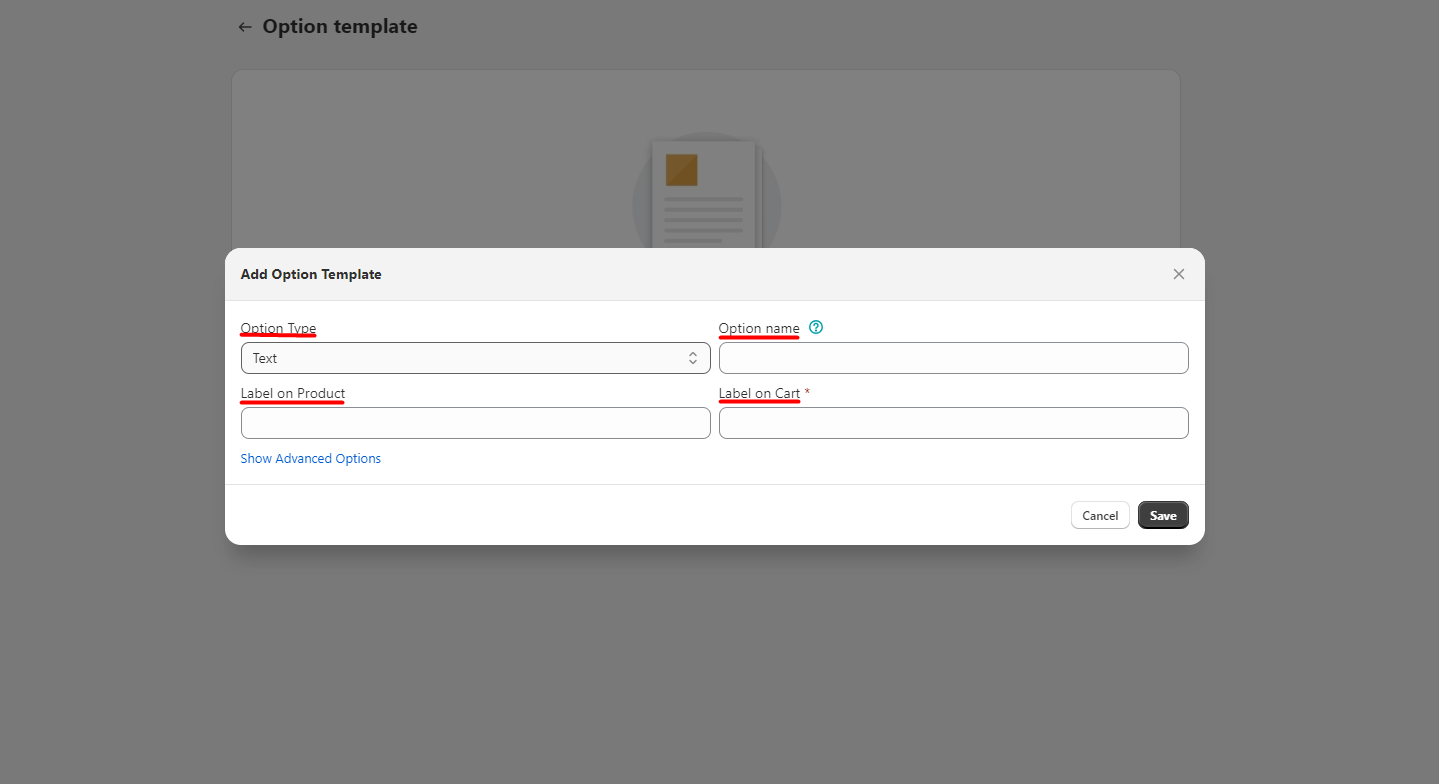This screenshot has width=1439, height=784.
Task: Select the Label on Cart input box
Action: pyautogui.click(x=953, y=423)
